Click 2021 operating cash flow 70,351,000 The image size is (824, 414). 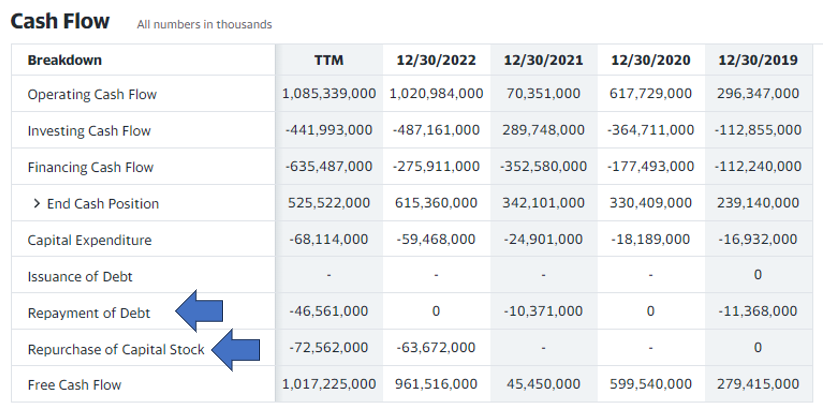[543, 94]
